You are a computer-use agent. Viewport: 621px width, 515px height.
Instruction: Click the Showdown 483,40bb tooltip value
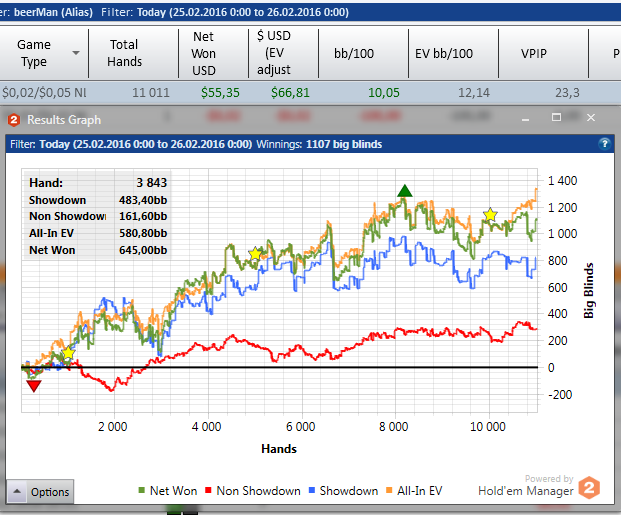143,200
